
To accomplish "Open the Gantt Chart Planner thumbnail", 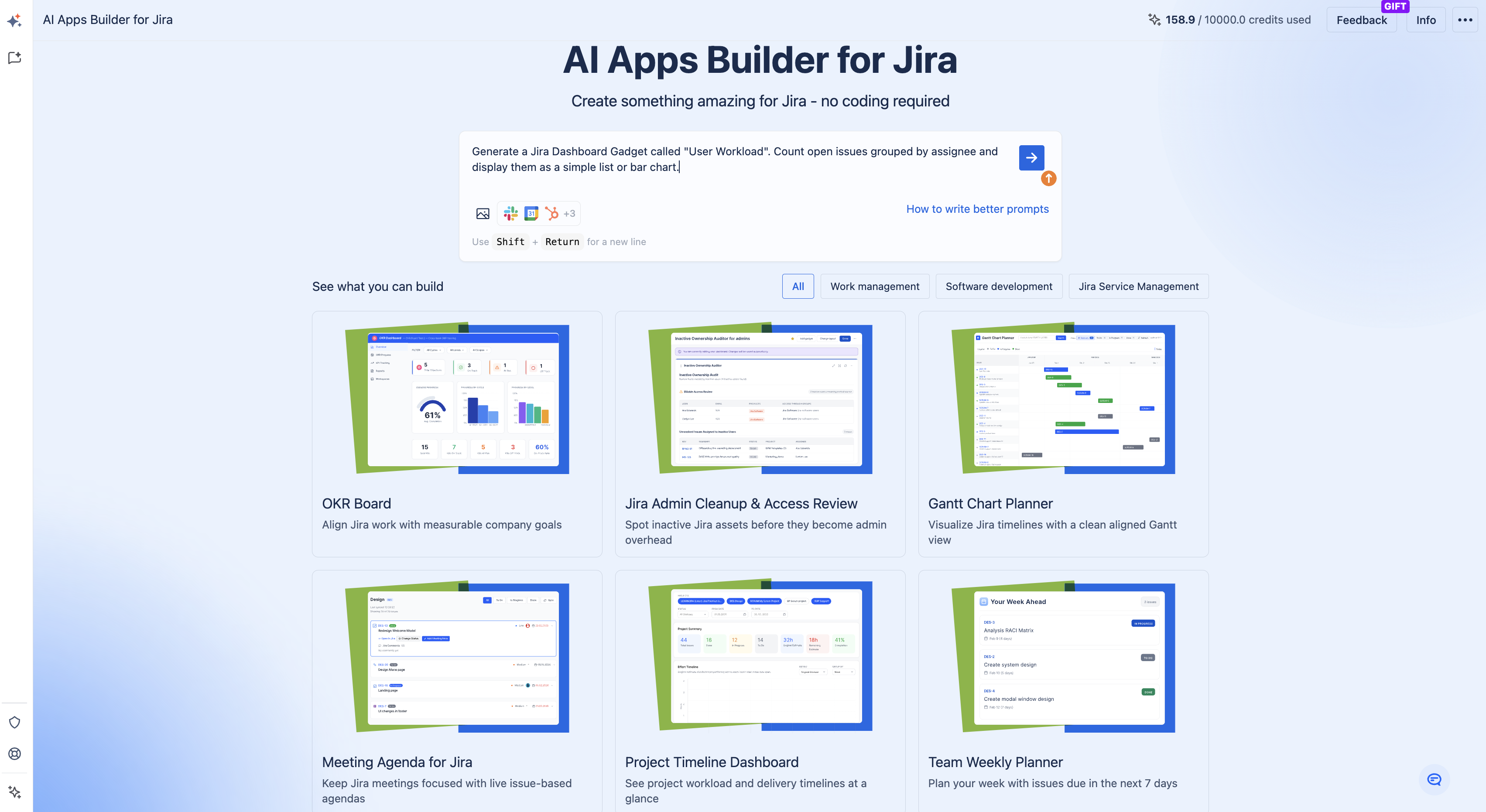I will 1063,399.
